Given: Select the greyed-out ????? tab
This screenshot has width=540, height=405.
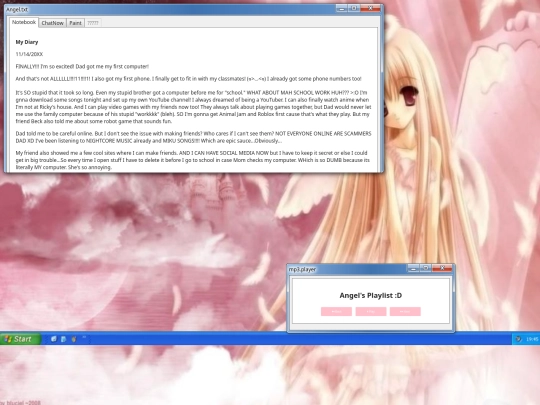Looking at the screenshot, I should (93, 23).
